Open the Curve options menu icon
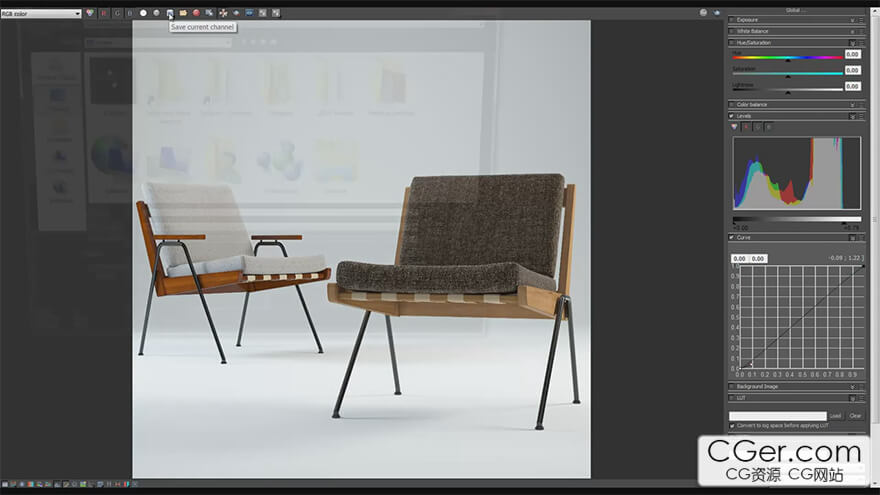This screenshot has height=495, width=880. [x=861, y=238]
